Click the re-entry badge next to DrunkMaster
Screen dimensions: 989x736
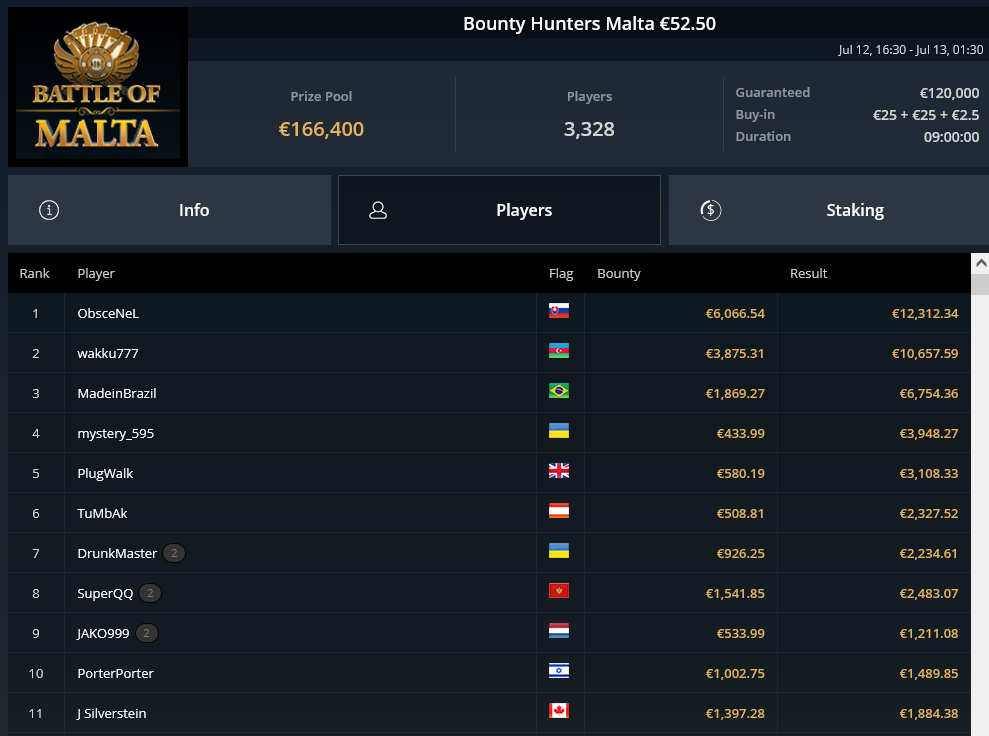tap(174, 553)
